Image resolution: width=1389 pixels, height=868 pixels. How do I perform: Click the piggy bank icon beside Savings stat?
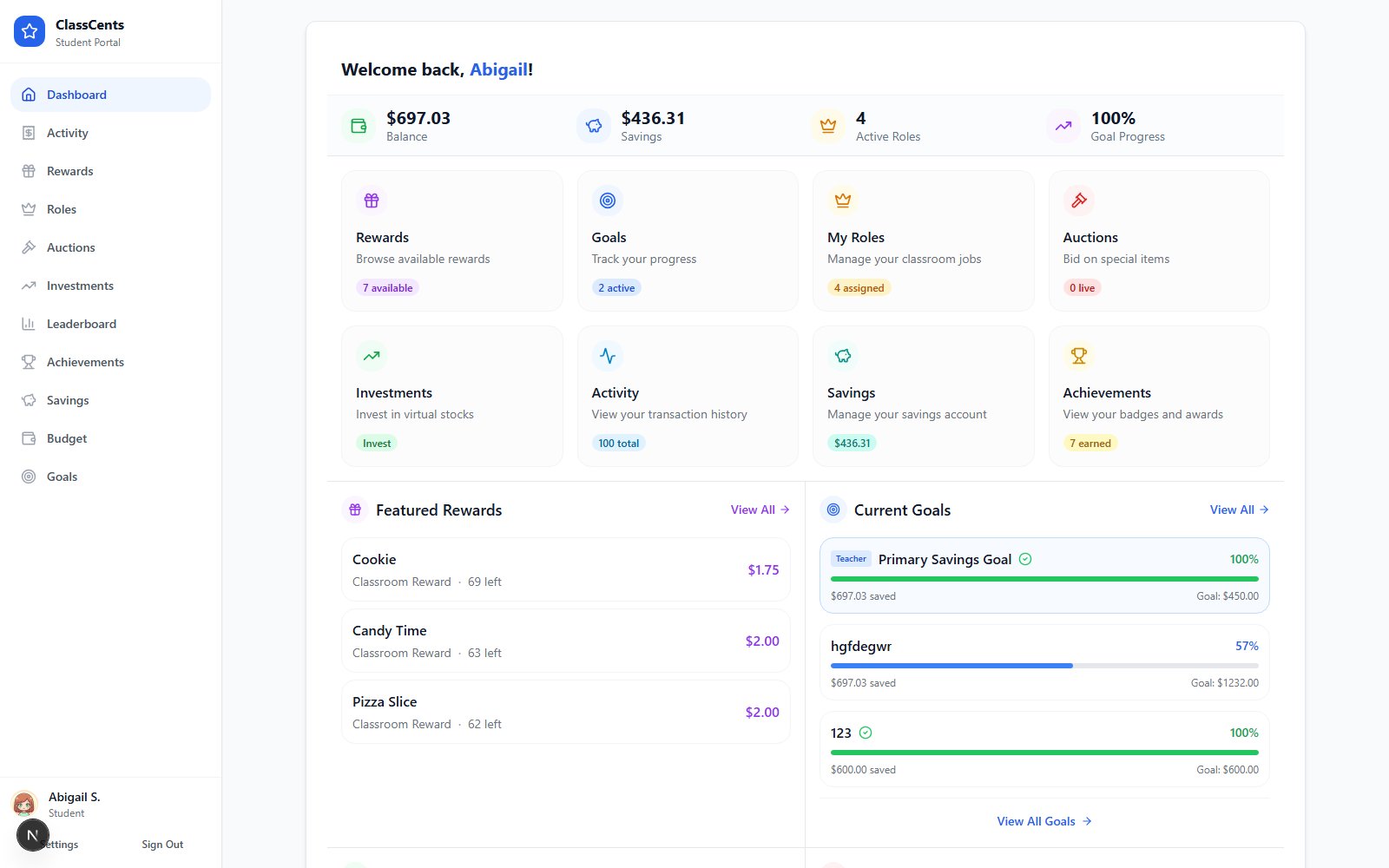[594, 126]
